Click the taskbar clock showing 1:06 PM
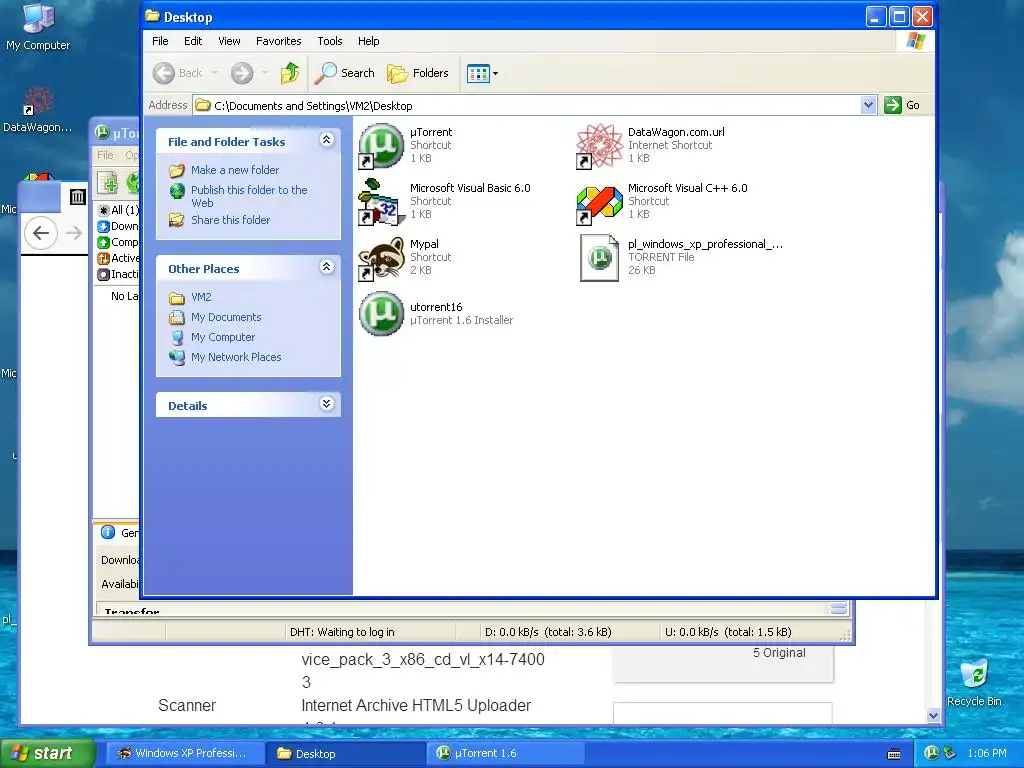The height and width of the screenshot is (768, 1024). 987,754
